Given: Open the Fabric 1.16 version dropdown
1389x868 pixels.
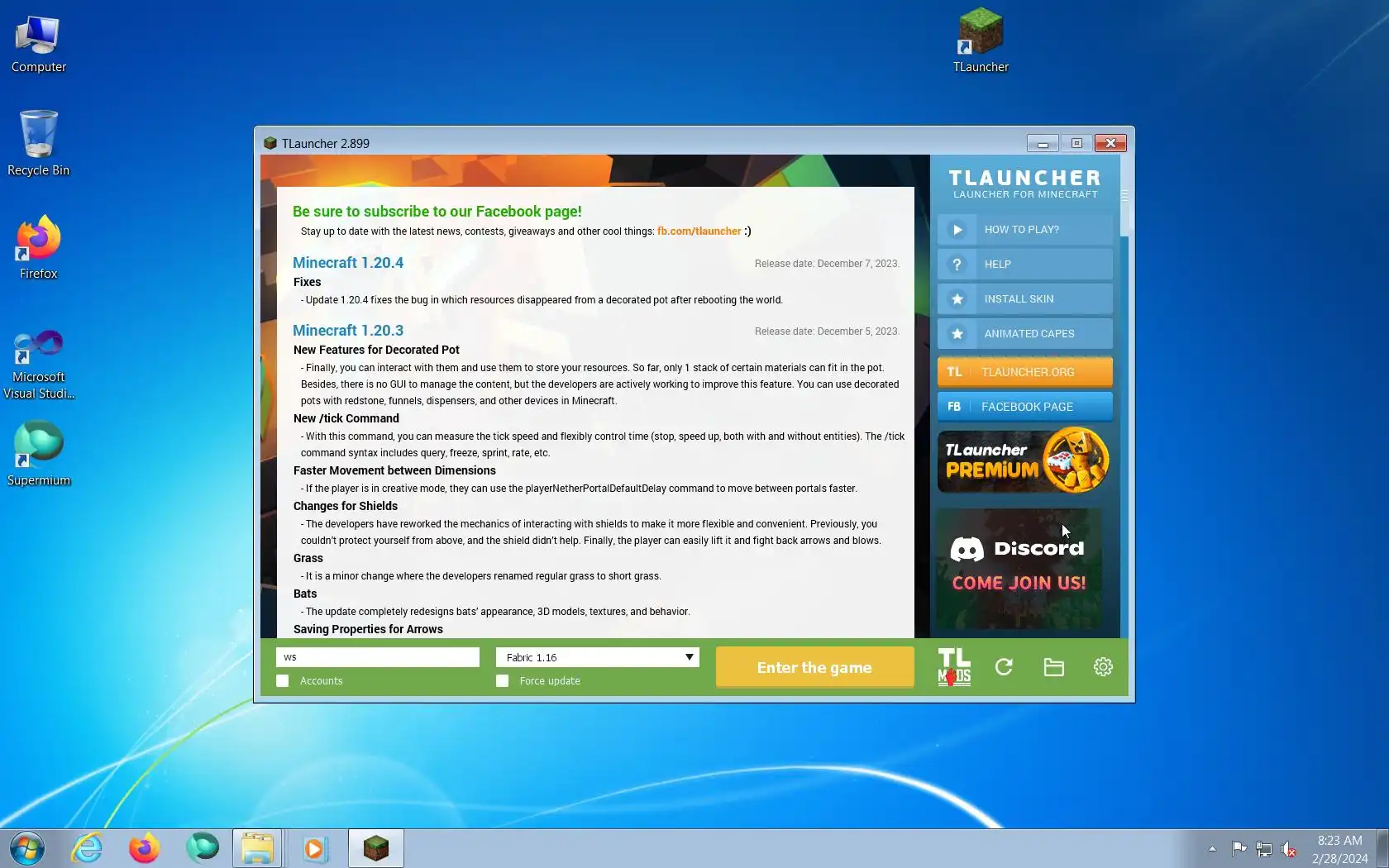Looking at the screenshot, I should pyautogui.click(x=597, y=657).
